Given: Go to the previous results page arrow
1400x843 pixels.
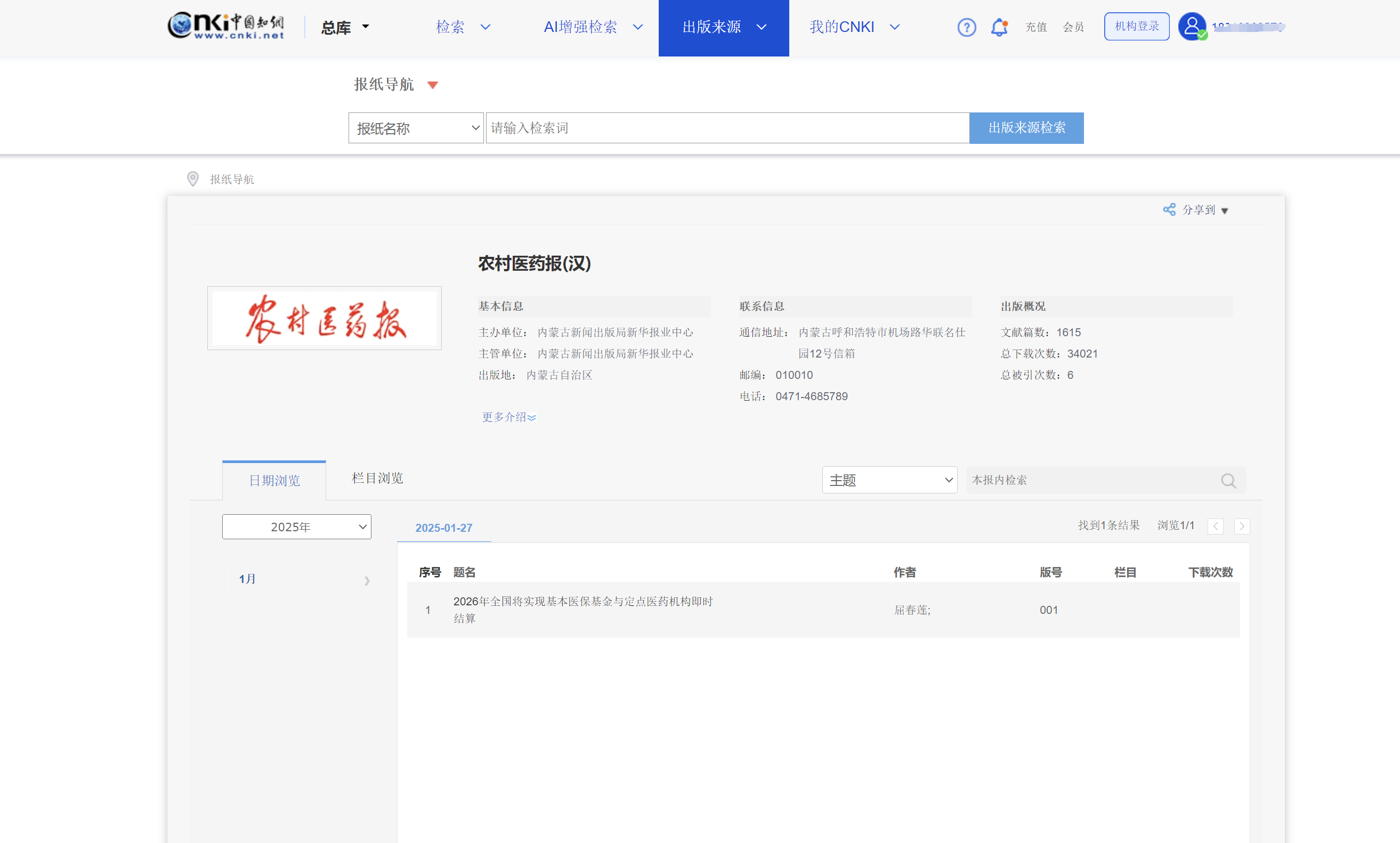Looking at the screenshot, I should (x=1215, y=526).
